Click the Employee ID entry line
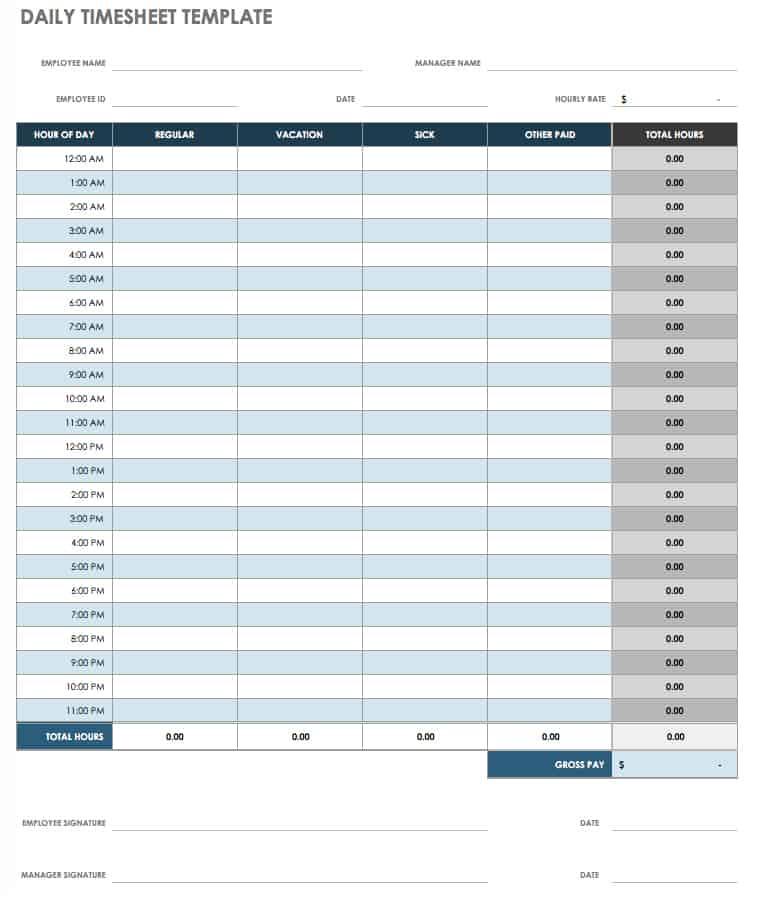This screenshot has height=906, width=761. [x=174, y=99]
